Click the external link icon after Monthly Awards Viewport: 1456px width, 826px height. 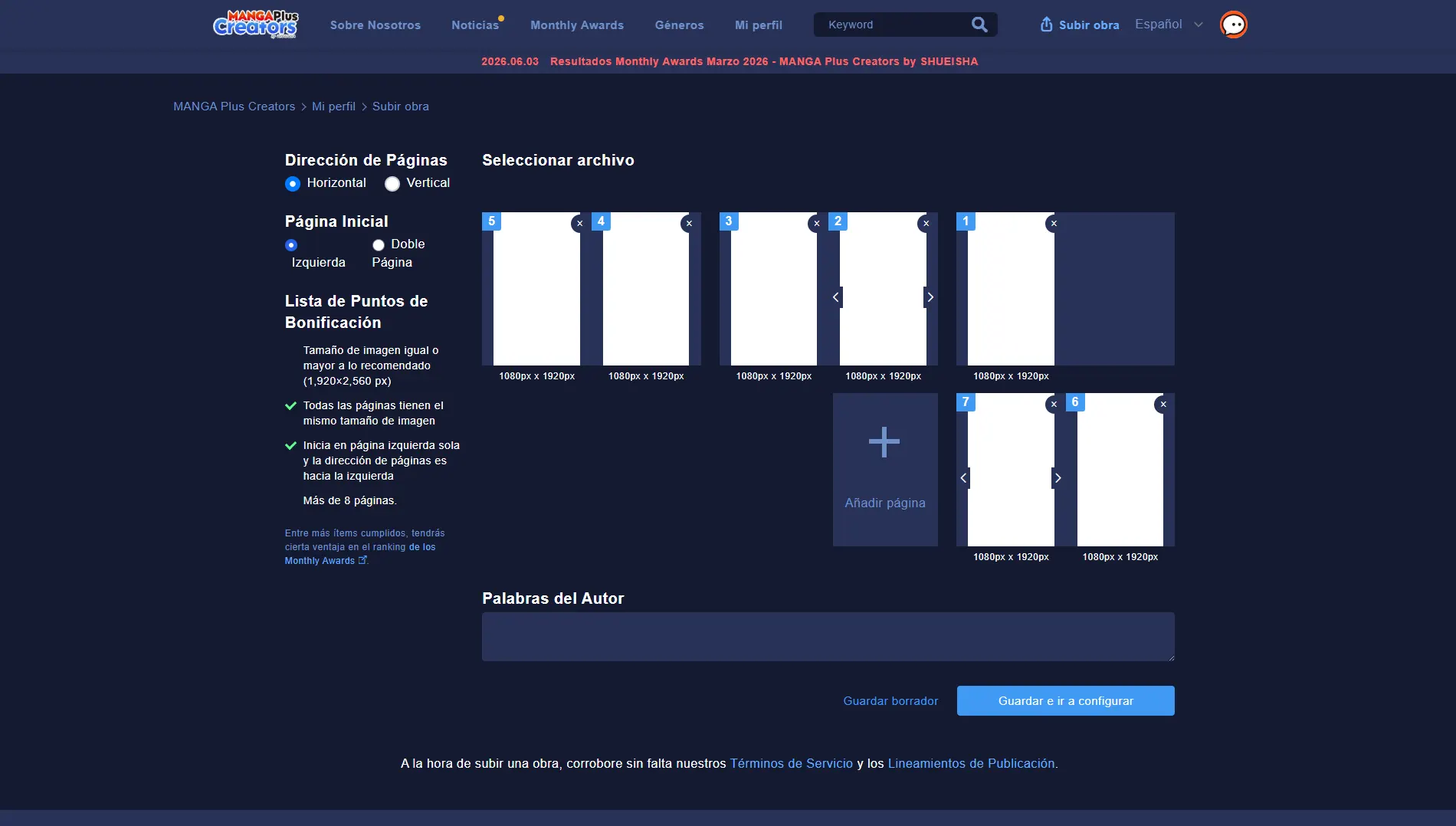click(363, 560)
